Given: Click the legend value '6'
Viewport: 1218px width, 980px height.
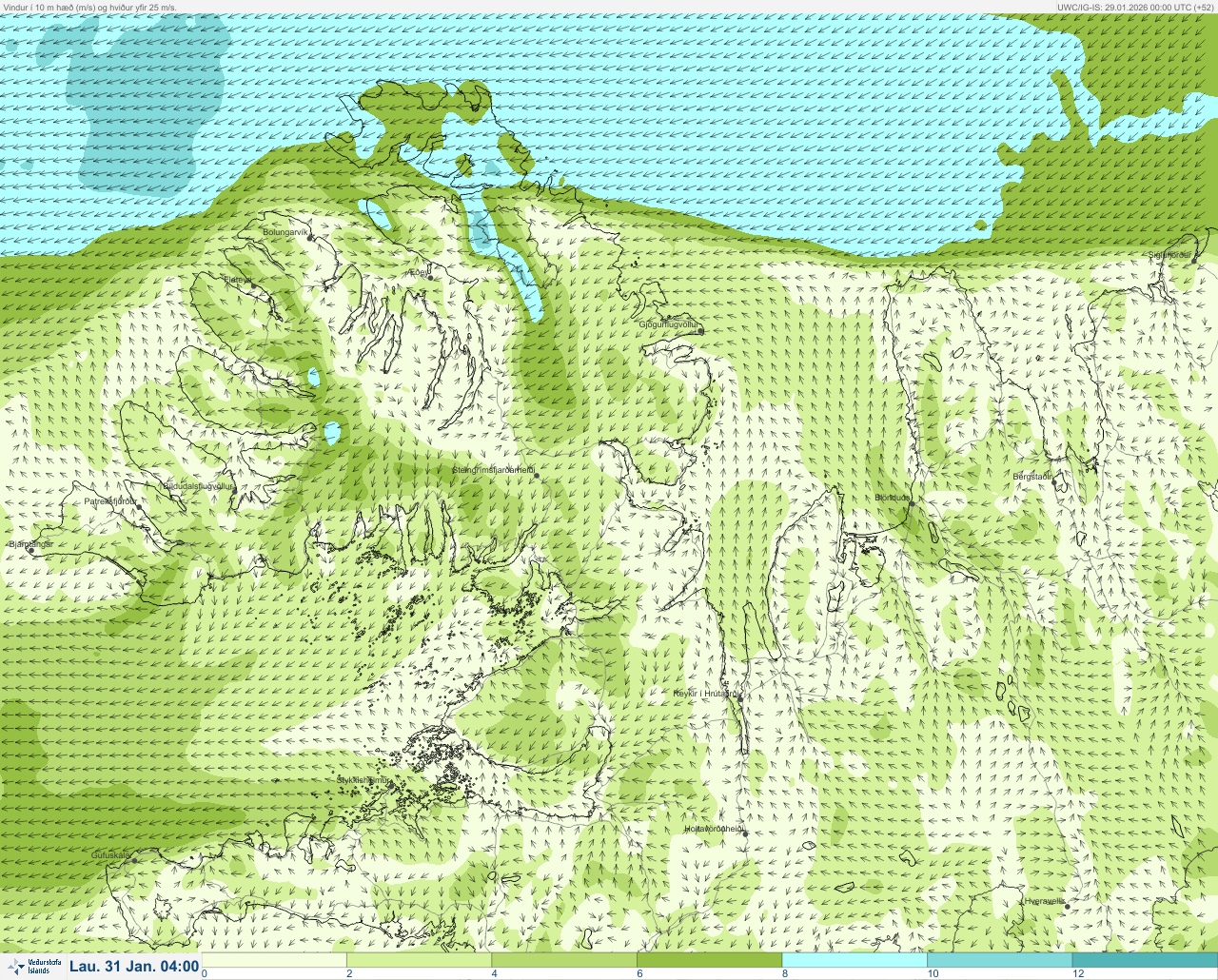Looking at the screenshot, I should click(x=639, y=973).
